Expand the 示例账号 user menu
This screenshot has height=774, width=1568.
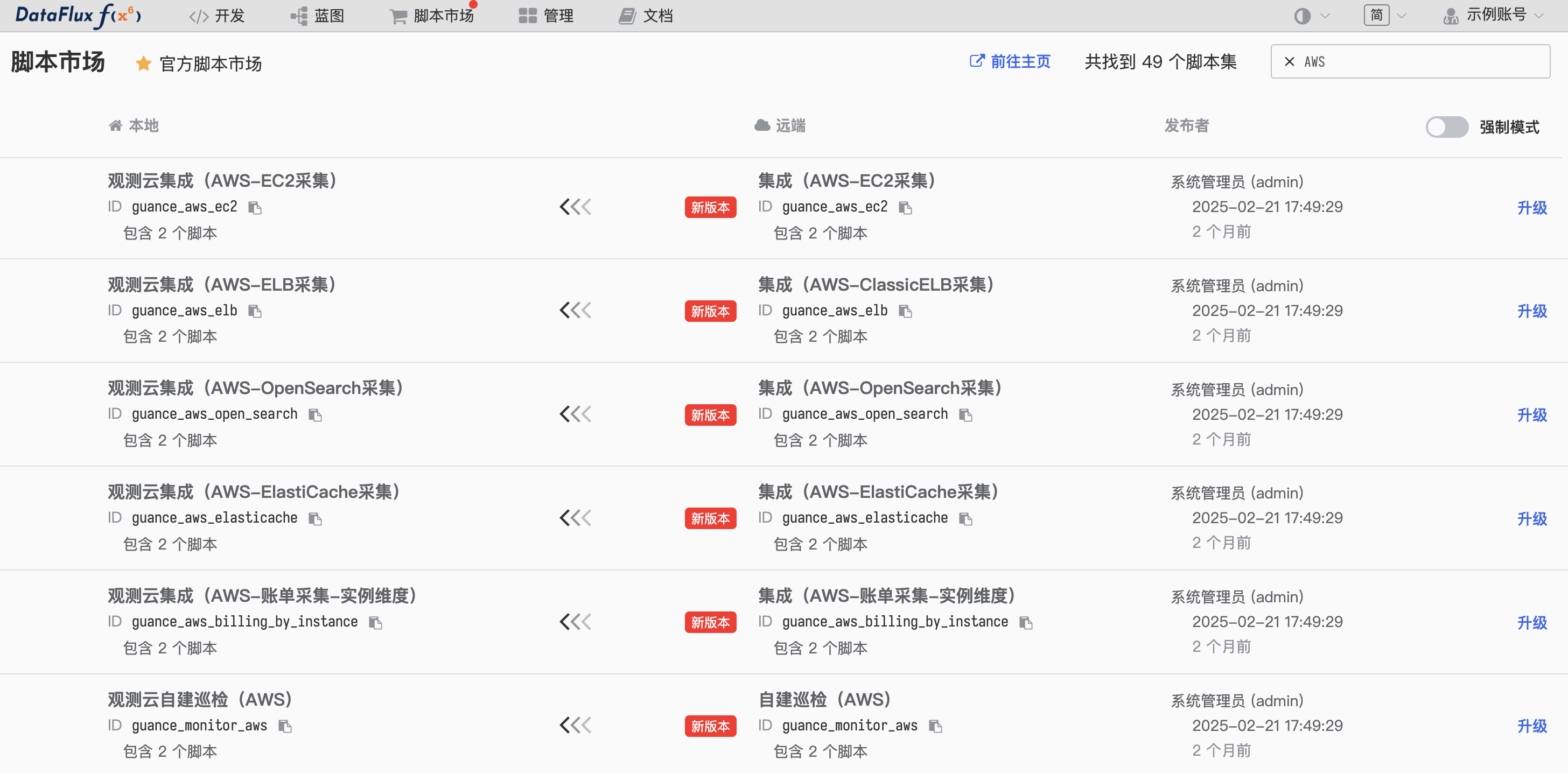[1493, 15]
